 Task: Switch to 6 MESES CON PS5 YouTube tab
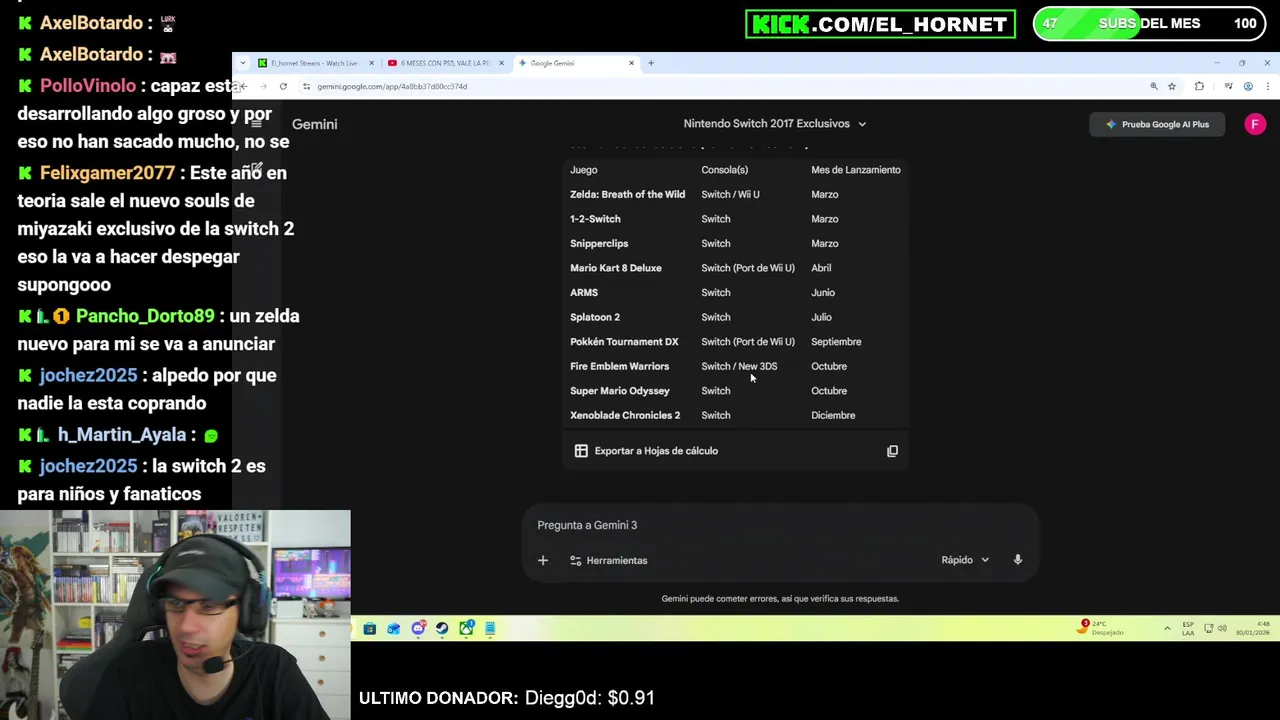(x=445, y=63)
